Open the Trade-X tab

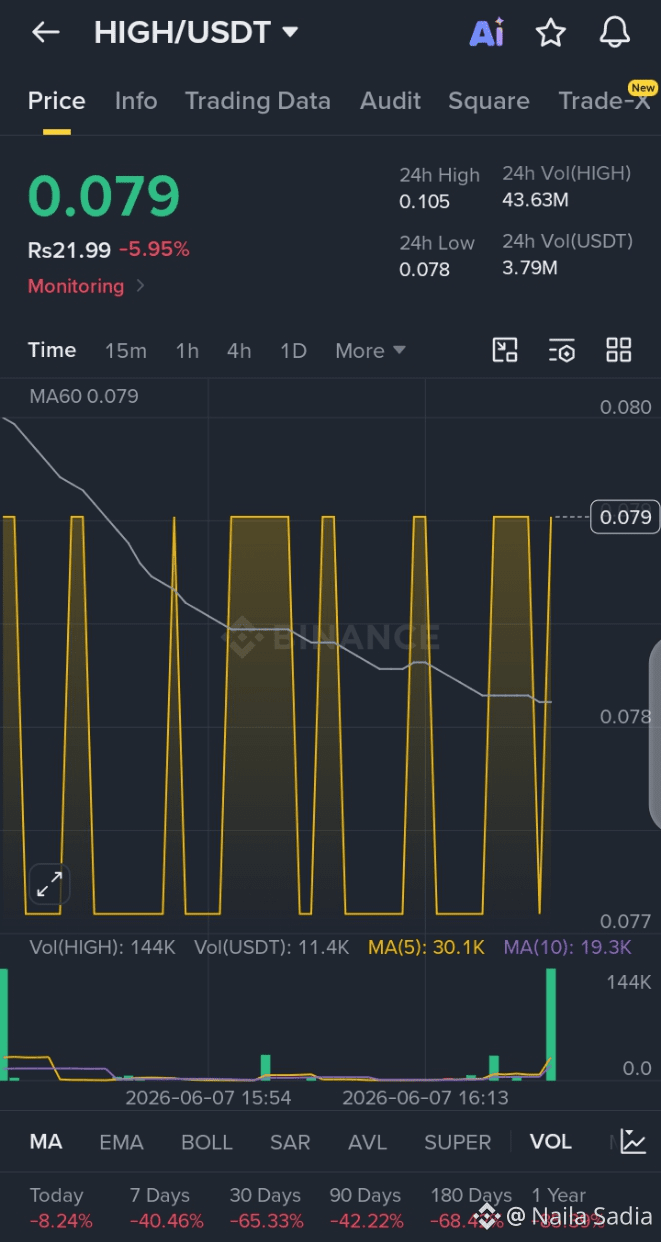click(604, 101)
